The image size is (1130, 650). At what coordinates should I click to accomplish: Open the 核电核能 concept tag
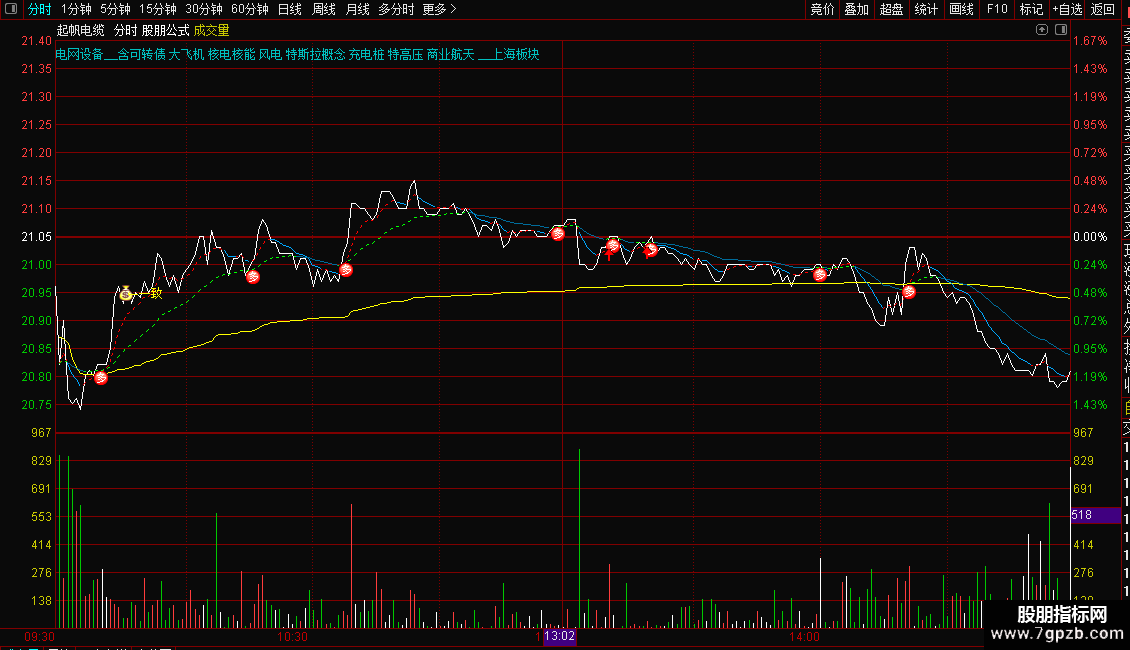231,54
